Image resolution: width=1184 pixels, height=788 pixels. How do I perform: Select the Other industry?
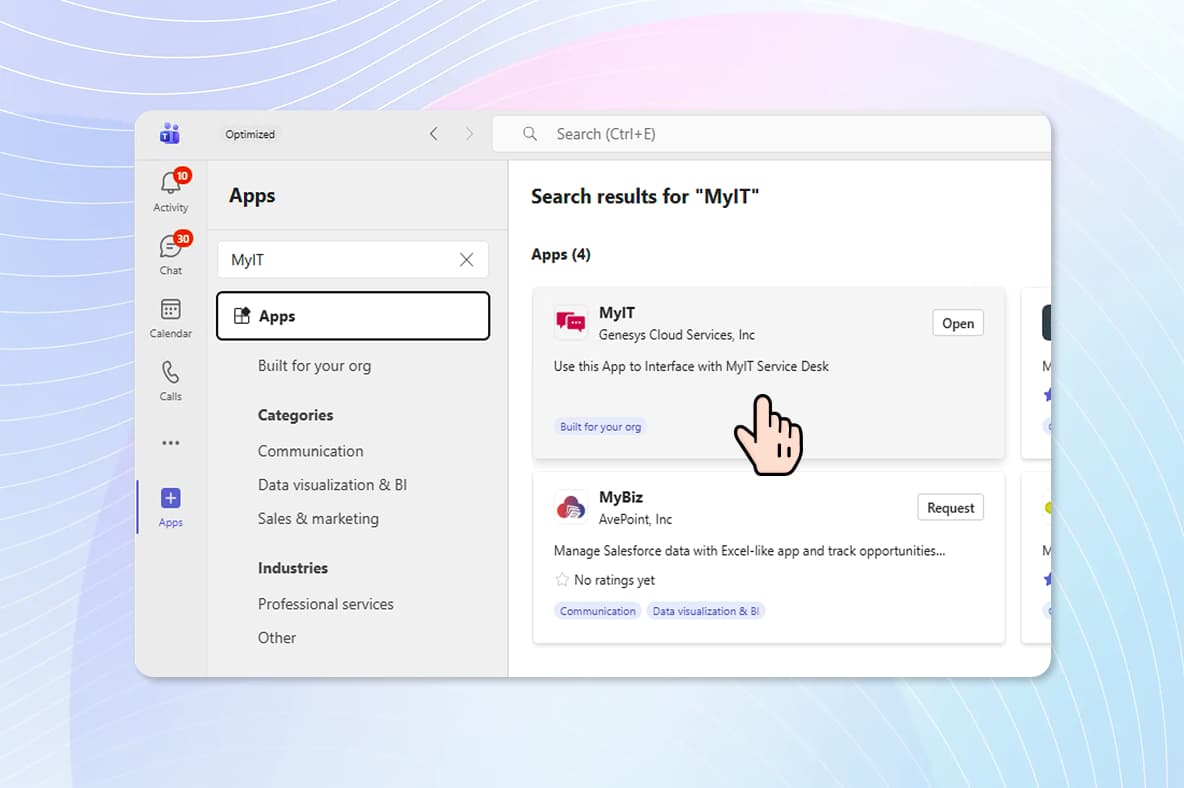point(276,638)
